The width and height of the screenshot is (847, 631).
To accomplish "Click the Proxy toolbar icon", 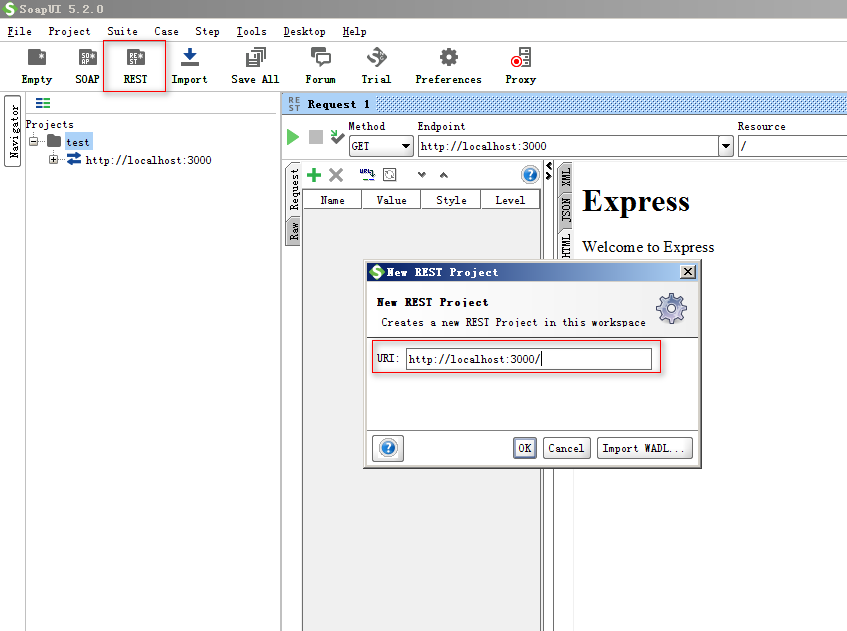I will (521, 66).
